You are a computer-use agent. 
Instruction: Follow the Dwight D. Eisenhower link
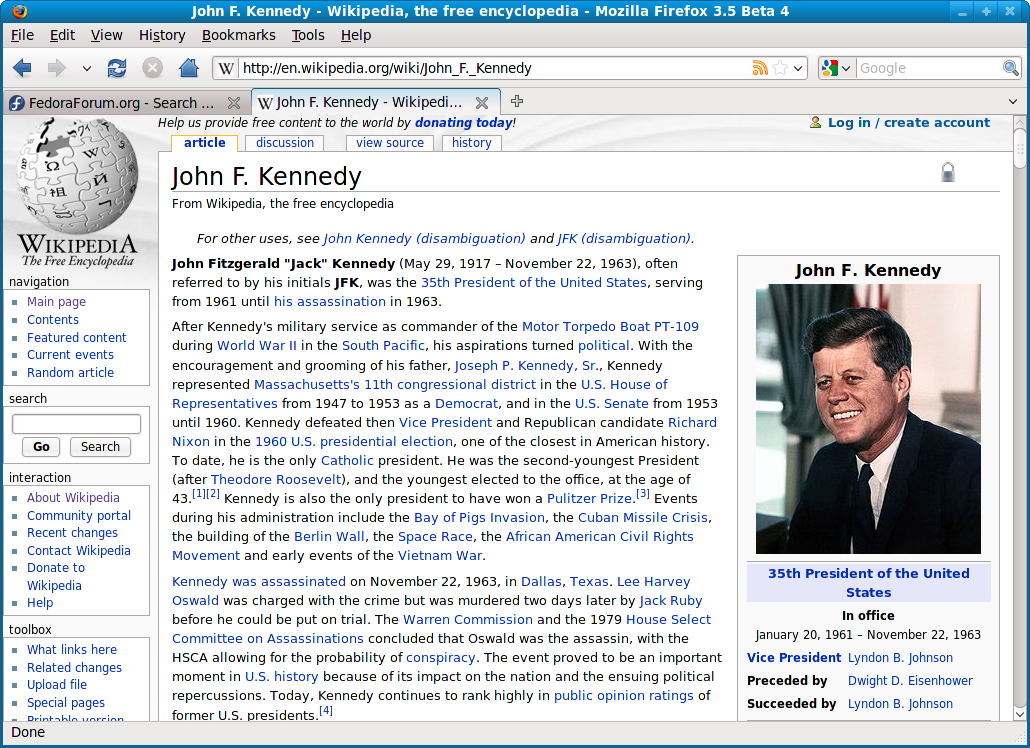coord(910,680)
